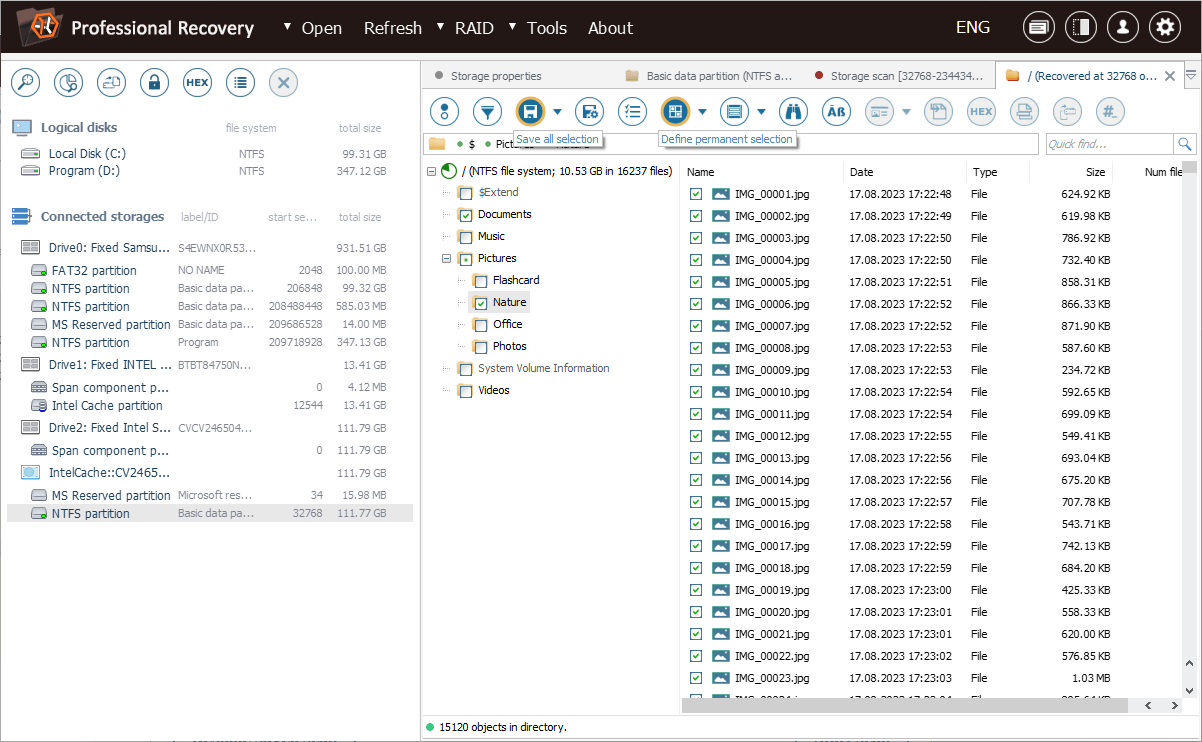Collapse the Pictures folder tree node
Viewport: 1202px width, 742px height.
click(447, 259)
